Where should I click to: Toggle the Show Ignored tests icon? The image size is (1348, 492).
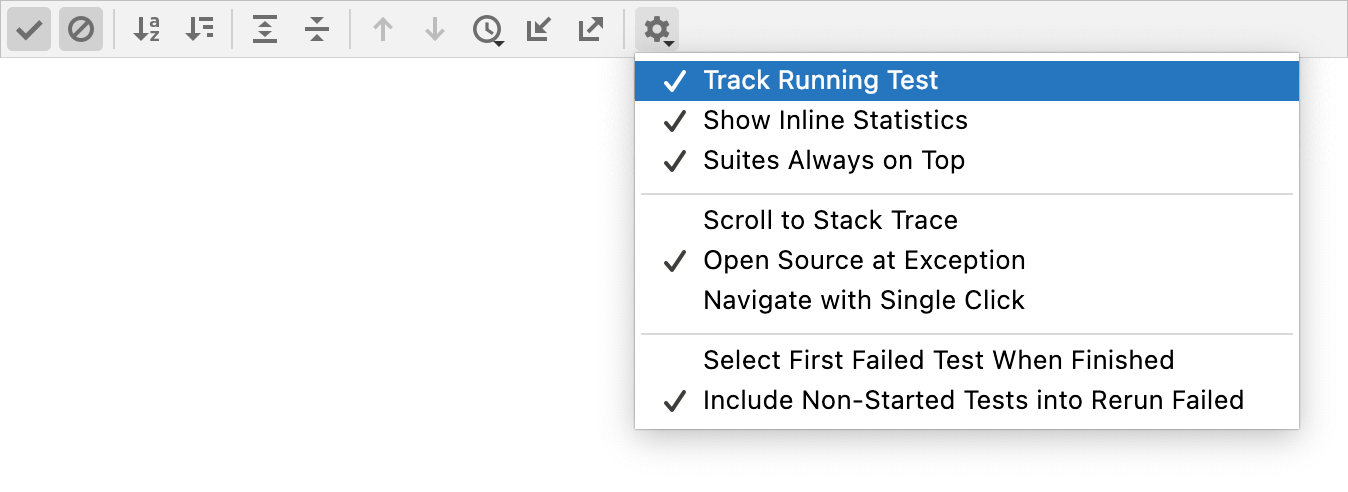pyautogui.click(x=81, y=30)
